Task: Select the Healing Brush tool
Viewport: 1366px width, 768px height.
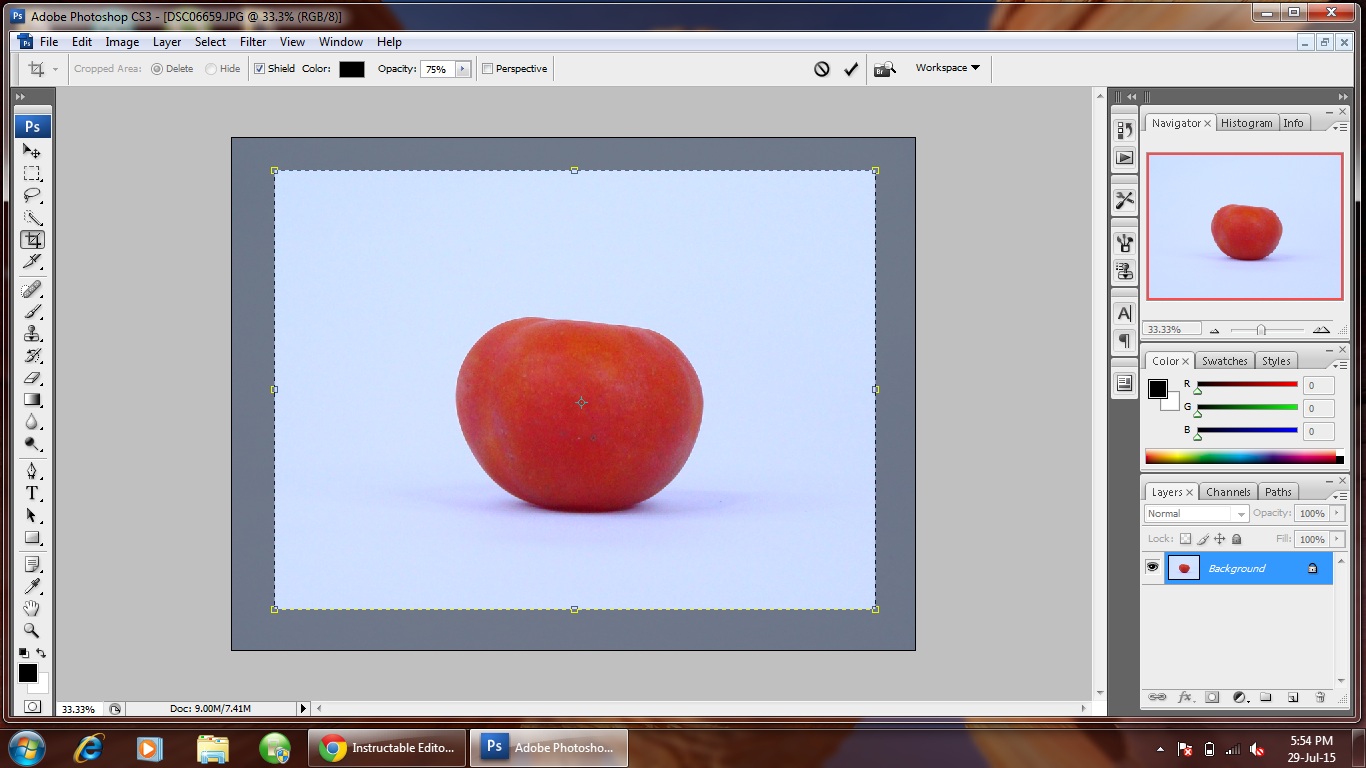Action: click(x=32, y=289)
